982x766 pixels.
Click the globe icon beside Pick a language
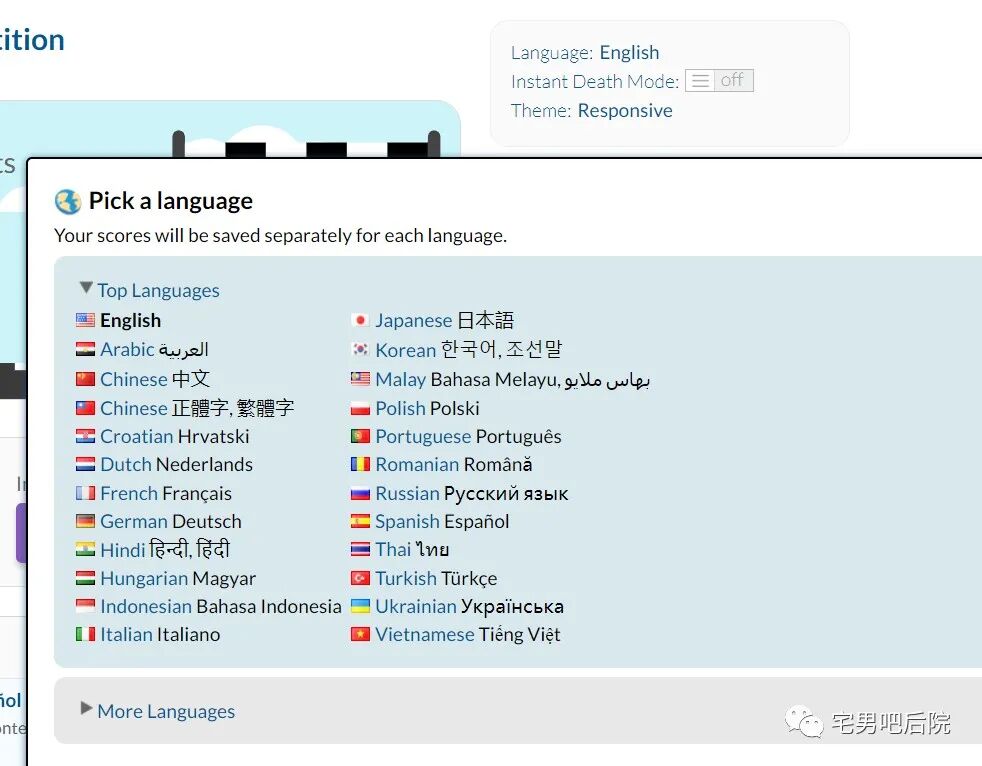66,200
